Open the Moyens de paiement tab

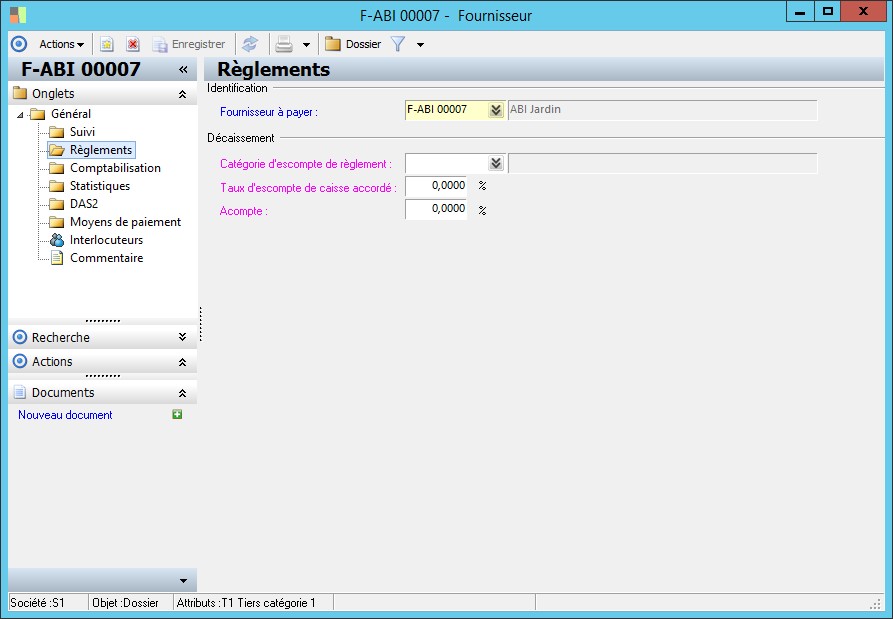click(x=125, y=222)
